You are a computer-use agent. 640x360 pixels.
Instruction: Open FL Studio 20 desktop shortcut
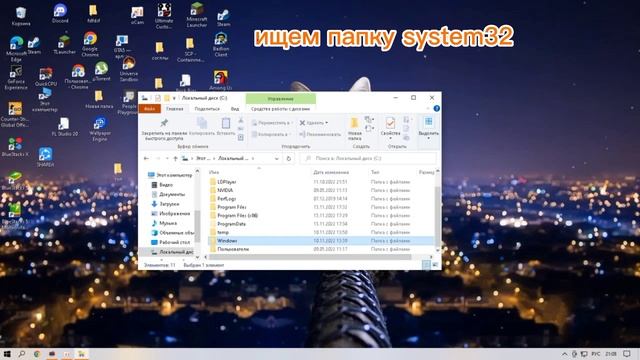click(64, 127)
